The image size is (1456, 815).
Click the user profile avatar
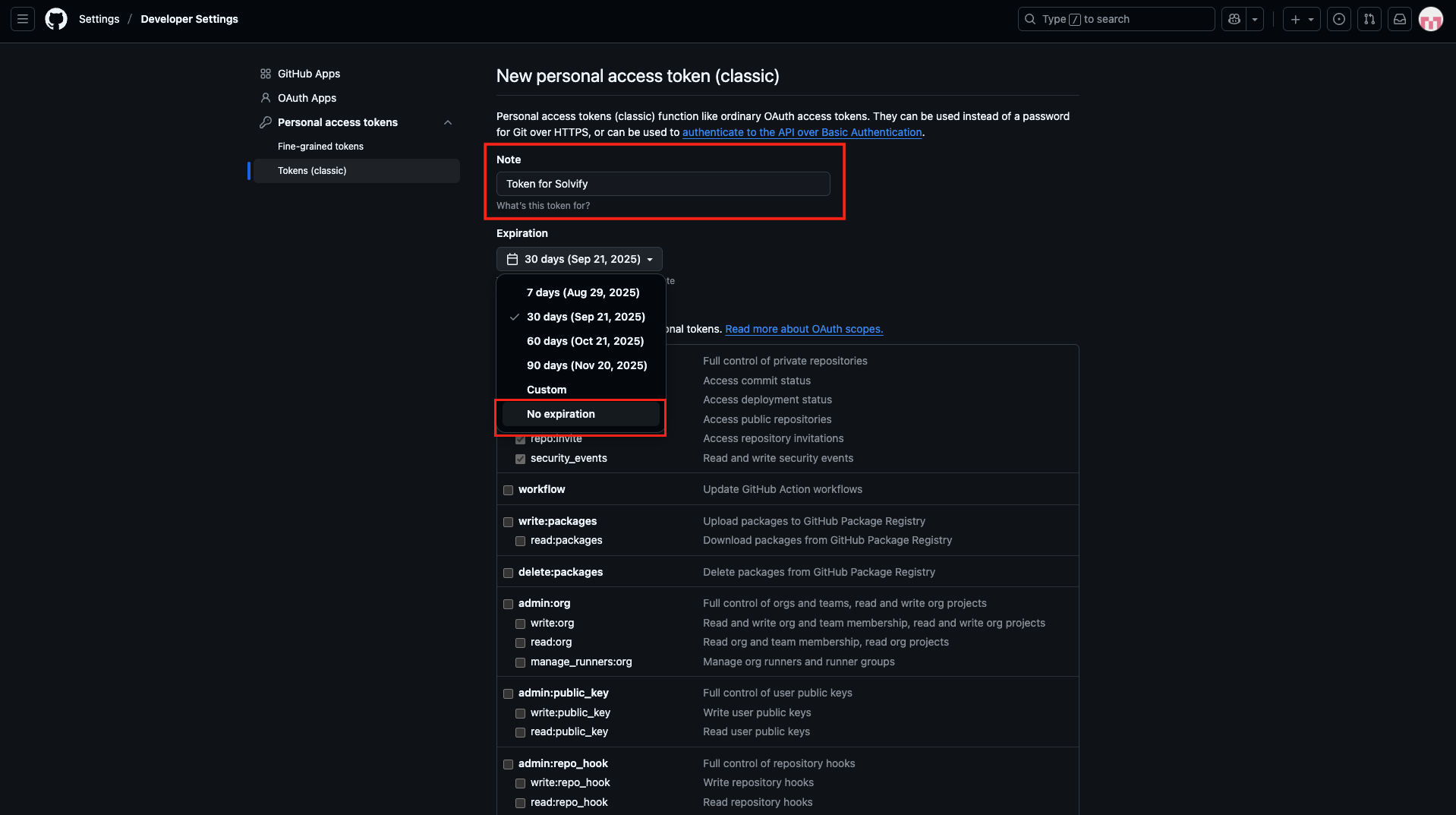click(x=1430, y=19)
